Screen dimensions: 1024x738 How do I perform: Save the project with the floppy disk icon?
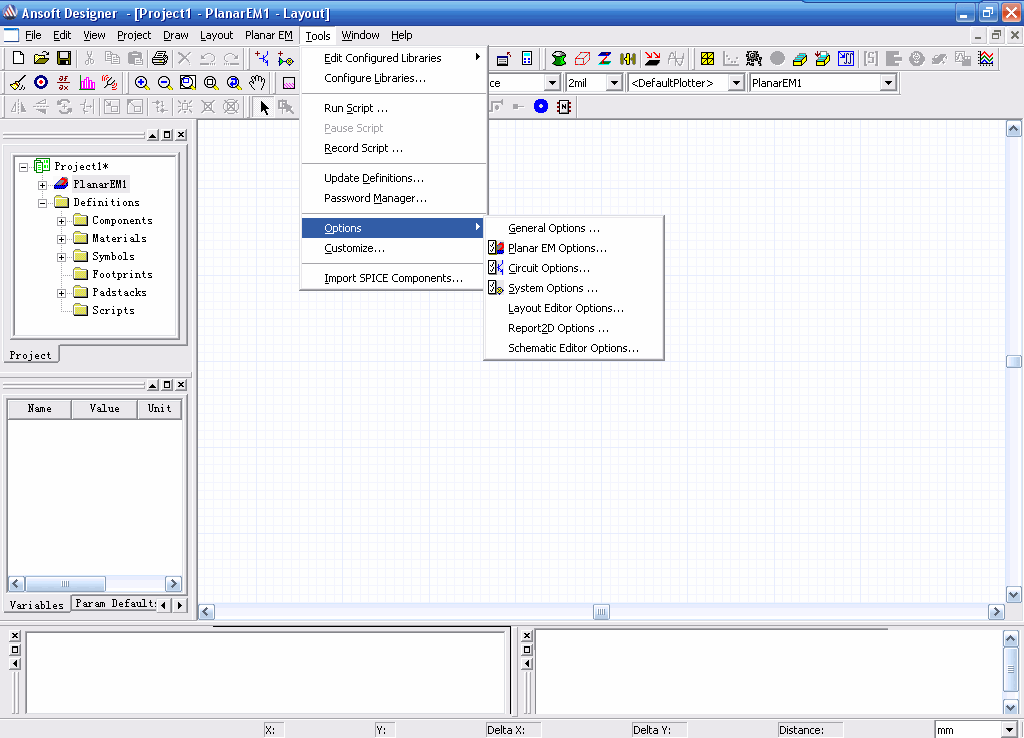64,59
